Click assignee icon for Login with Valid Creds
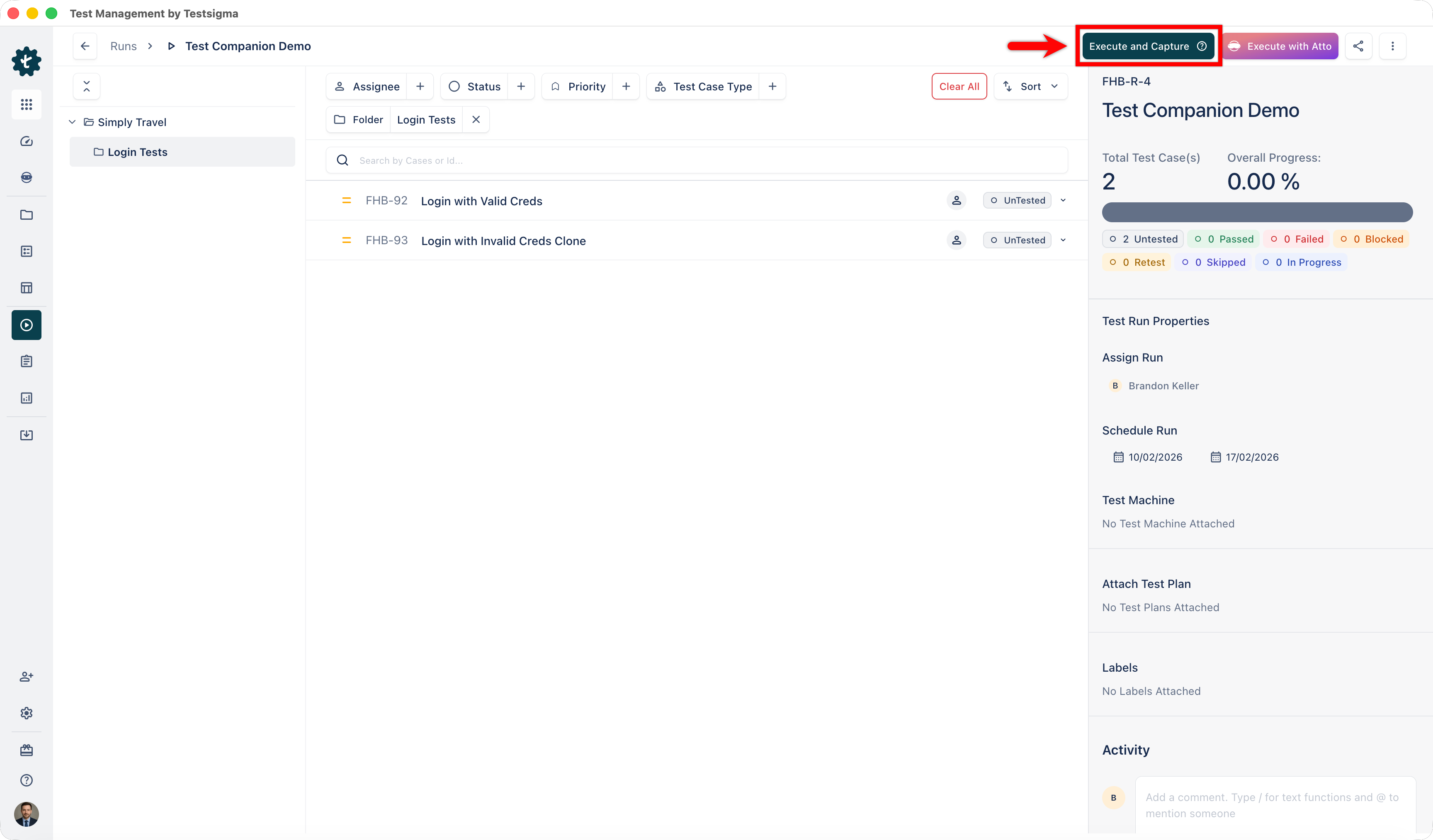1433x840 pixels. click(x=956, y=200)
